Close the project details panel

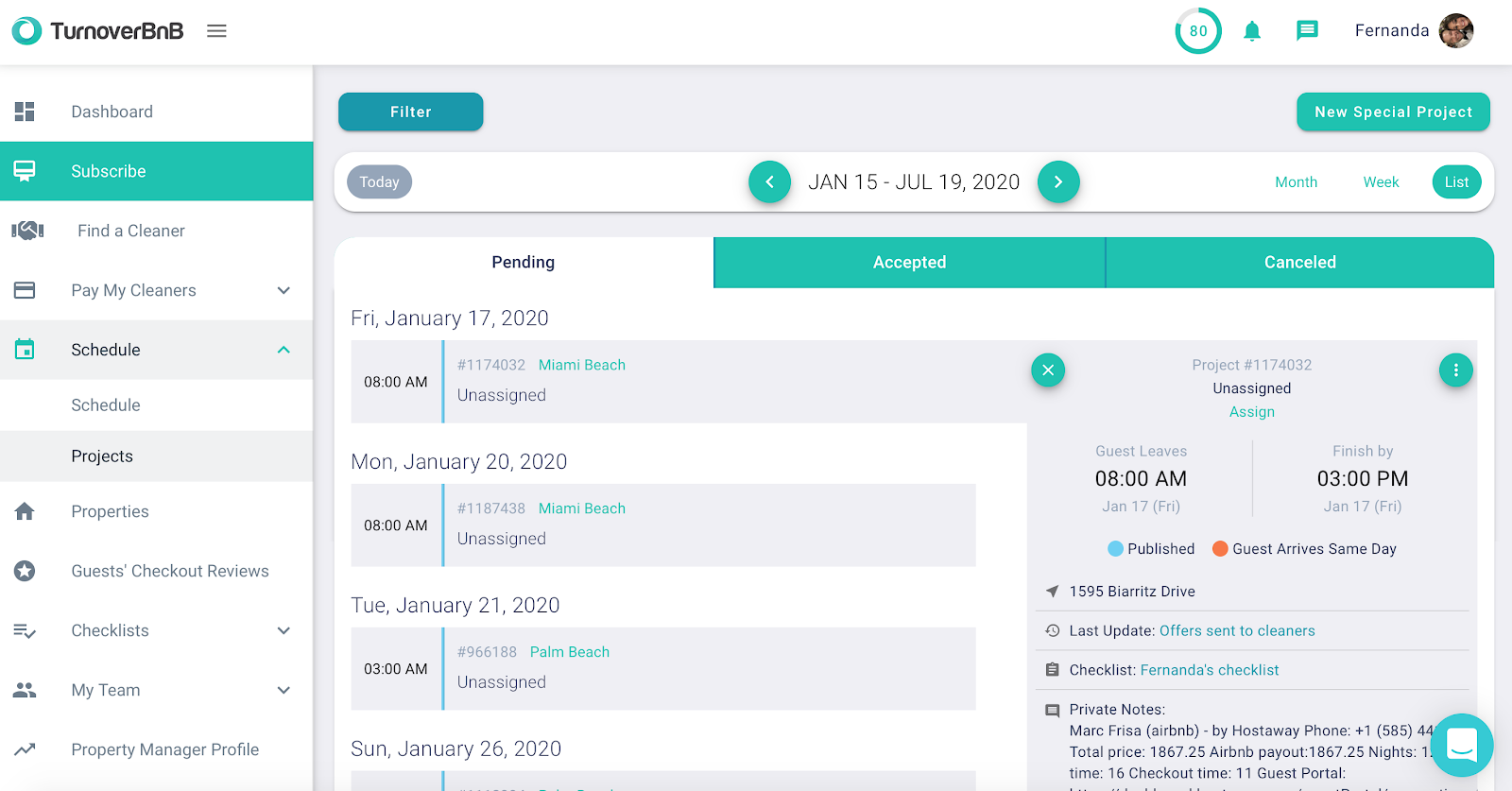[x=1048, y=370]
